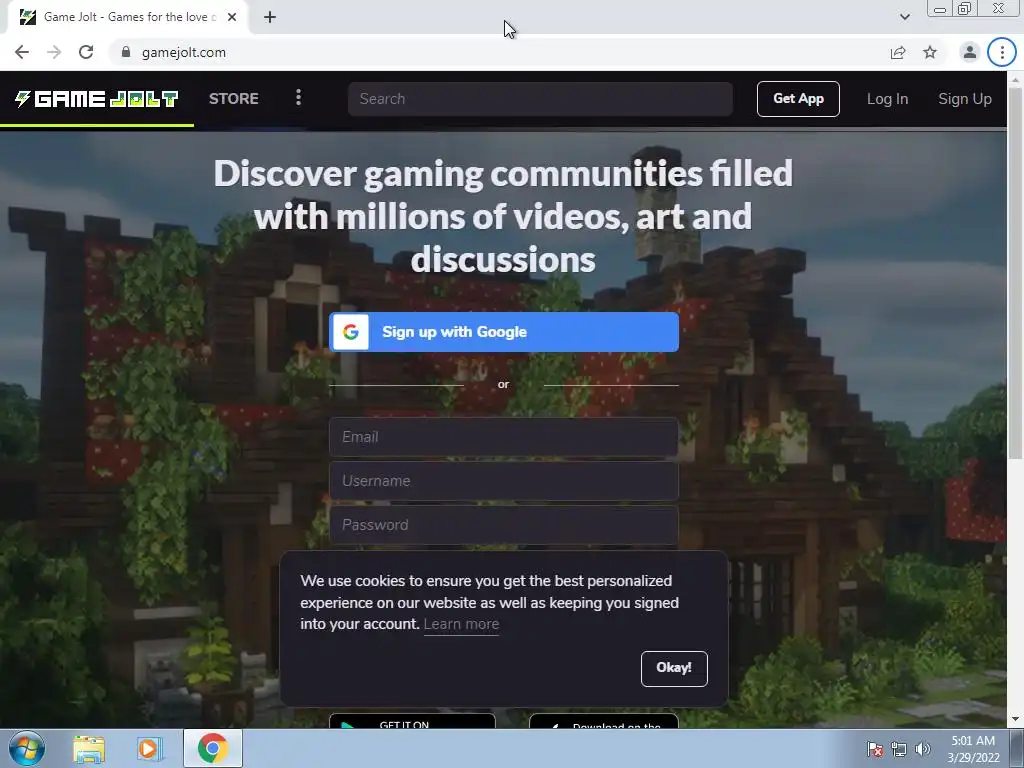Close the Game Jolt tab

(232, 17)
